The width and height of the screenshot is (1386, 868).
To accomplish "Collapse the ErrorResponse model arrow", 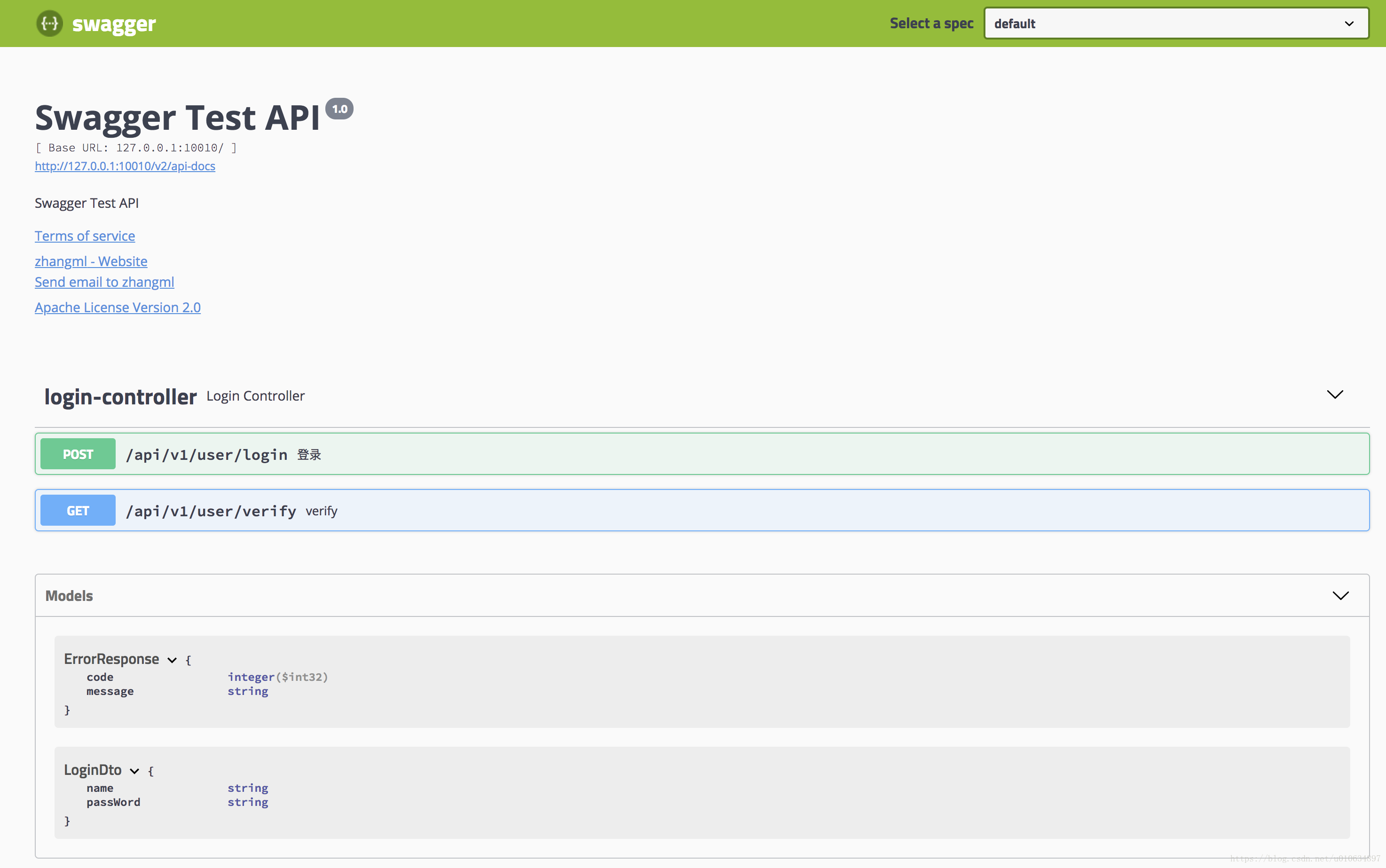I will pyautogui.click(x=172, y=660).
